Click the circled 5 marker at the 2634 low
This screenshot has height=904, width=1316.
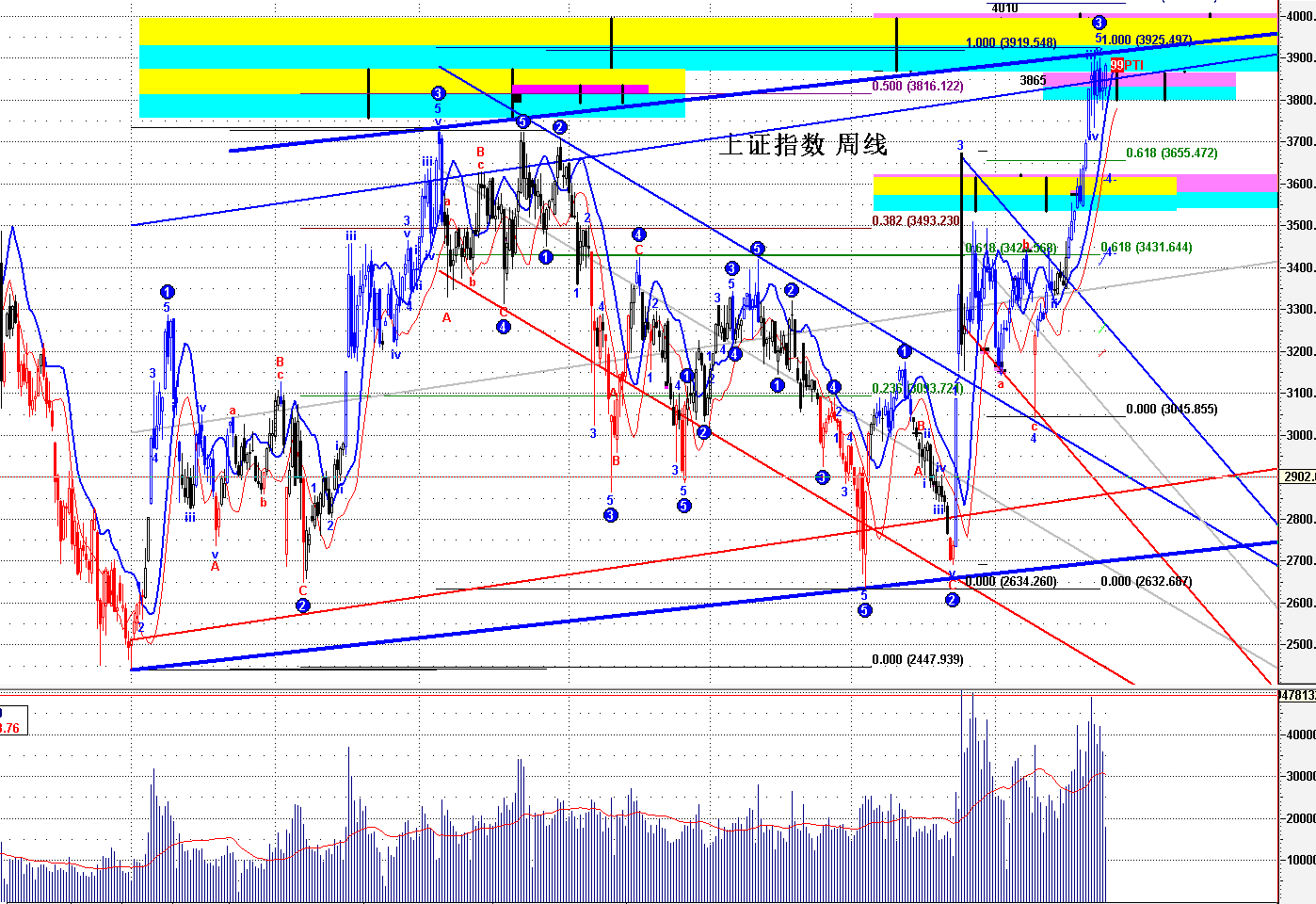(x=864, y=610)
